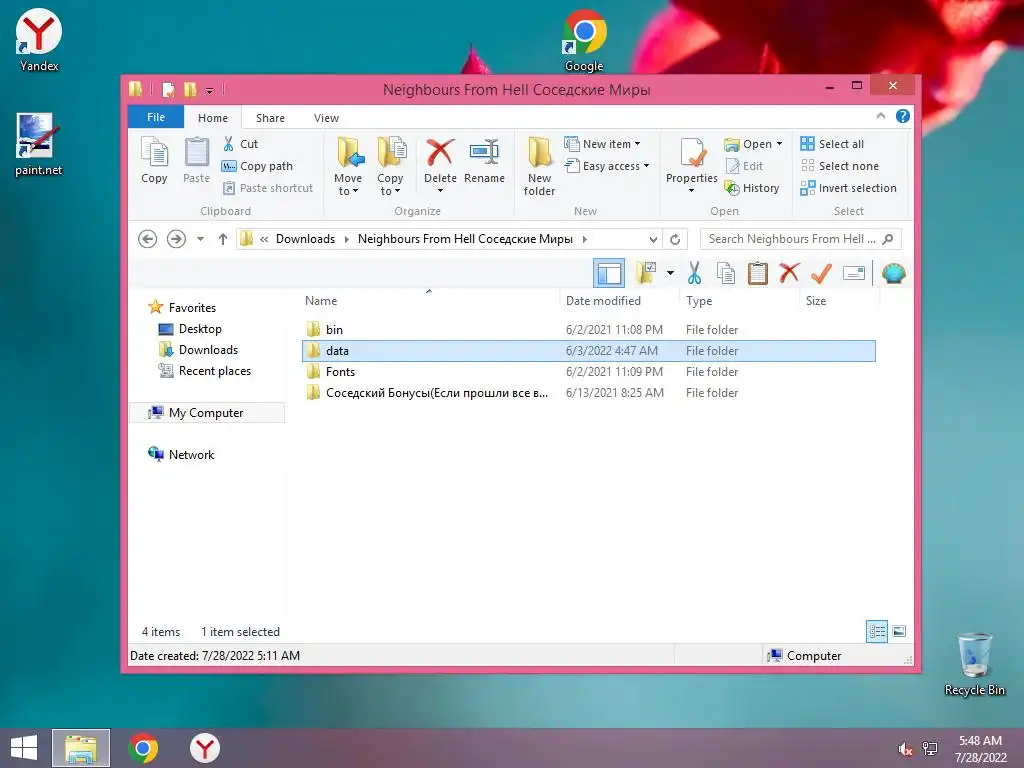The height and width of the screenshot is (768, 1024).
Task: Go back using the Back arrow
Action: point(148,239)
